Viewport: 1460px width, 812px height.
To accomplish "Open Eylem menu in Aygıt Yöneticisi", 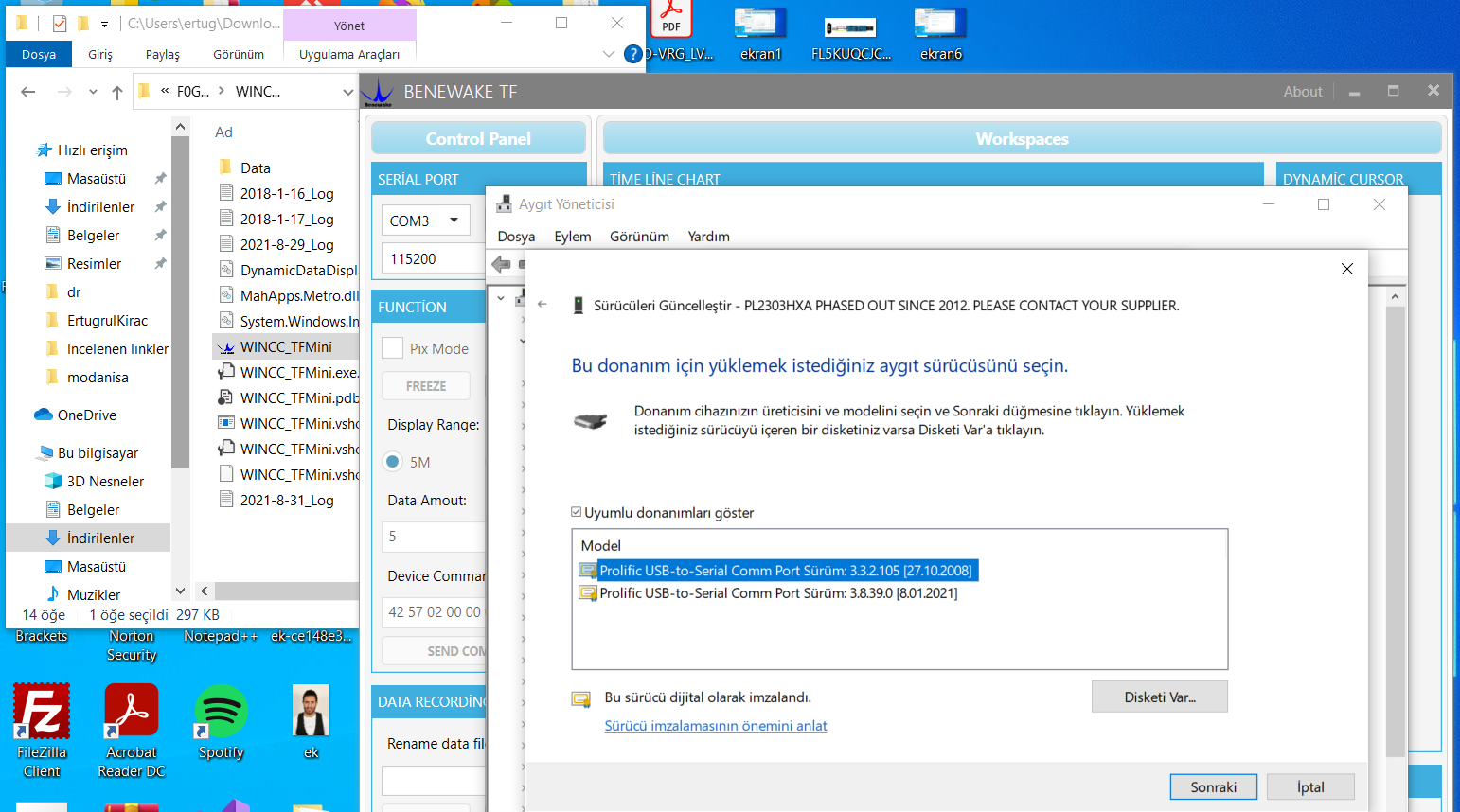I will pyautogui.click(x=573, y=237).
